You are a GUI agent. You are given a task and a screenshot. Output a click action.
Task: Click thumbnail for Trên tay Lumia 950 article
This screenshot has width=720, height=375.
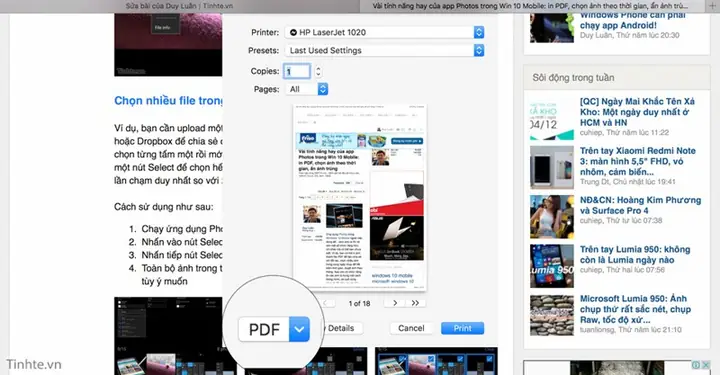551,266
